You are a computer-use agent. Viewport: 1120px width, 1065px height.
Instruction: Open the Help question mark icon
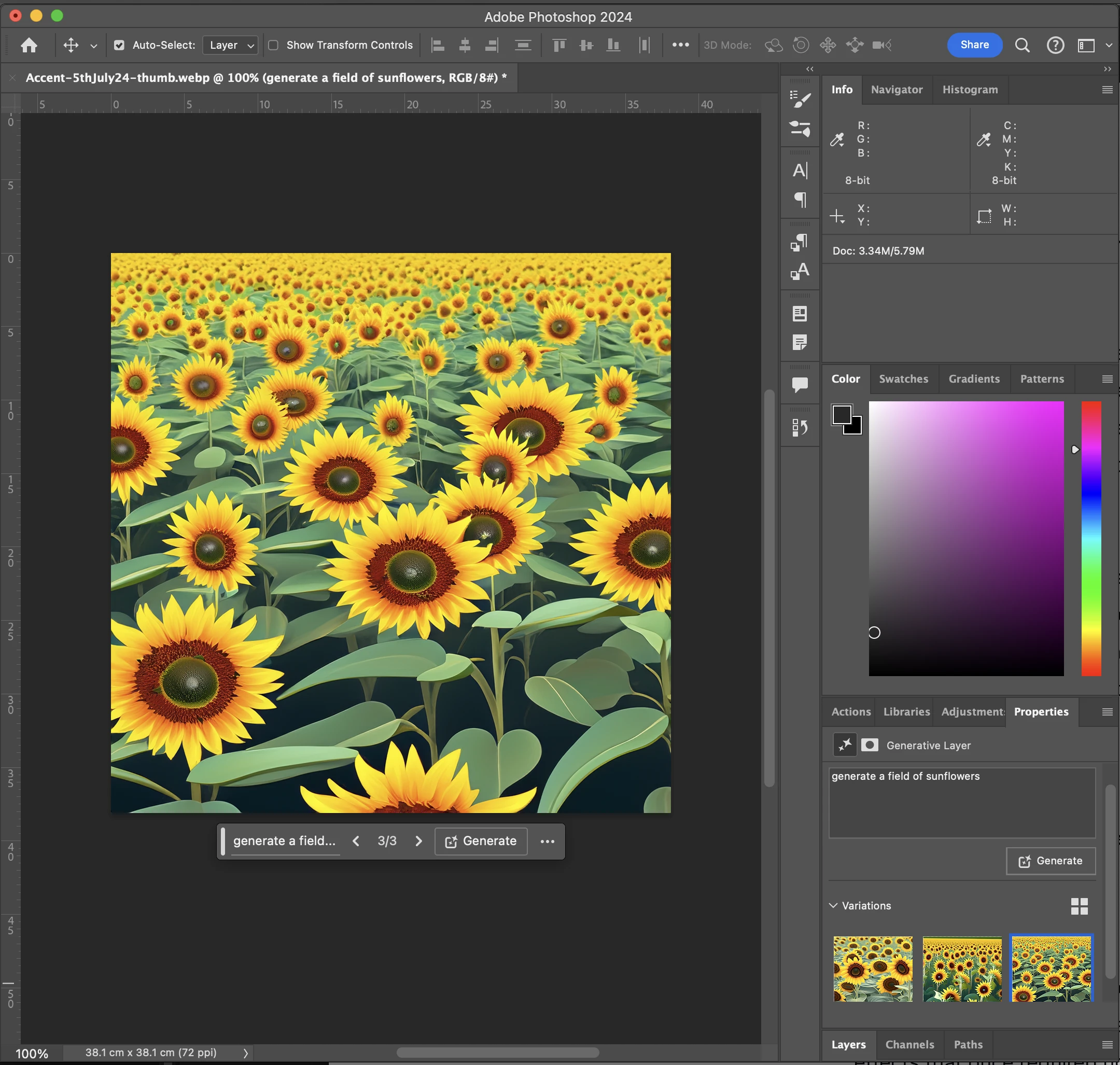coord(1055,45)
